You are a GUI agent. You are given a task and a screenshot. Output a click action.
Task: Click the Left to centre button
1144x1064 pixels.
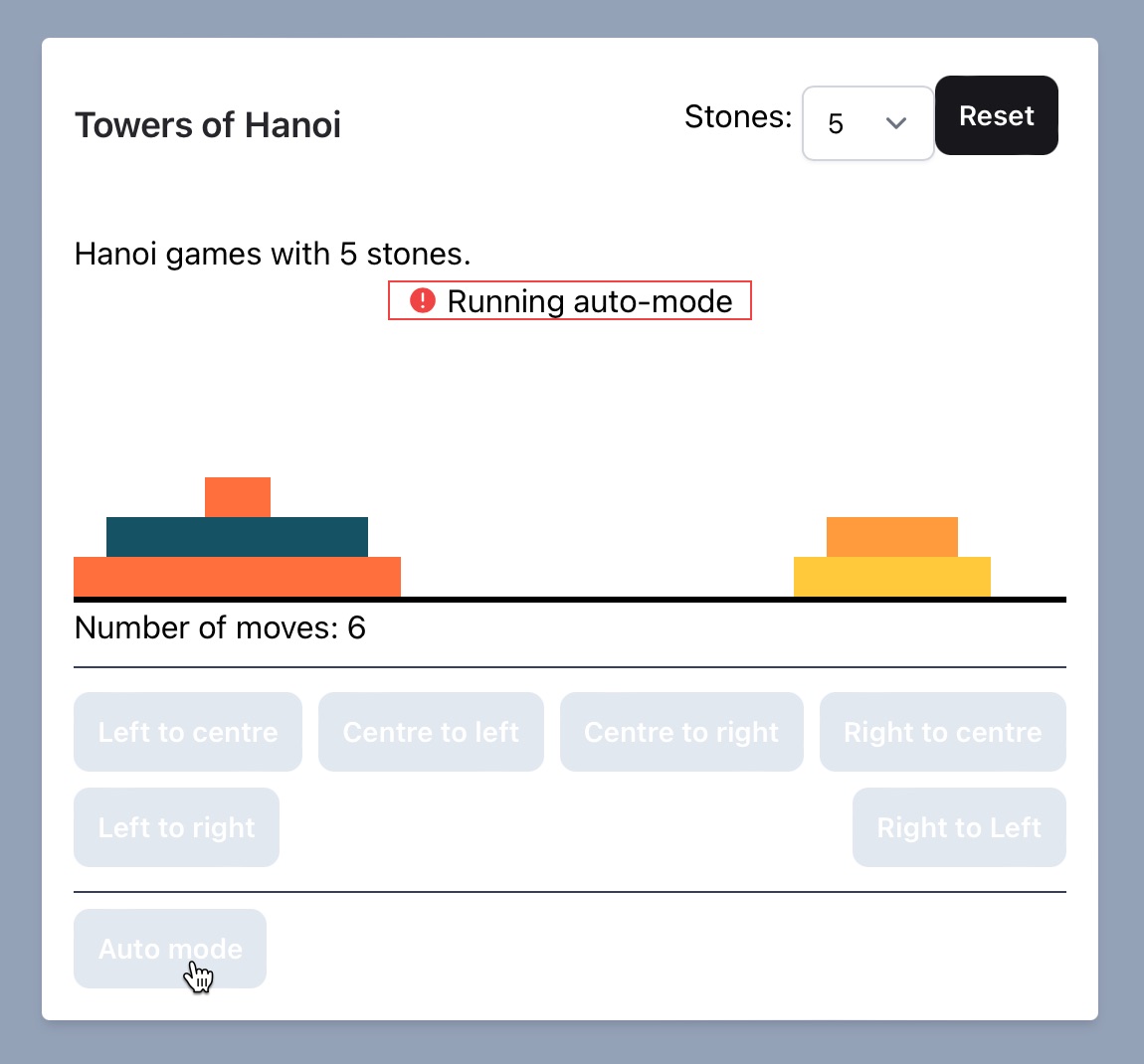pyautogui.click(x=187, y=732)
